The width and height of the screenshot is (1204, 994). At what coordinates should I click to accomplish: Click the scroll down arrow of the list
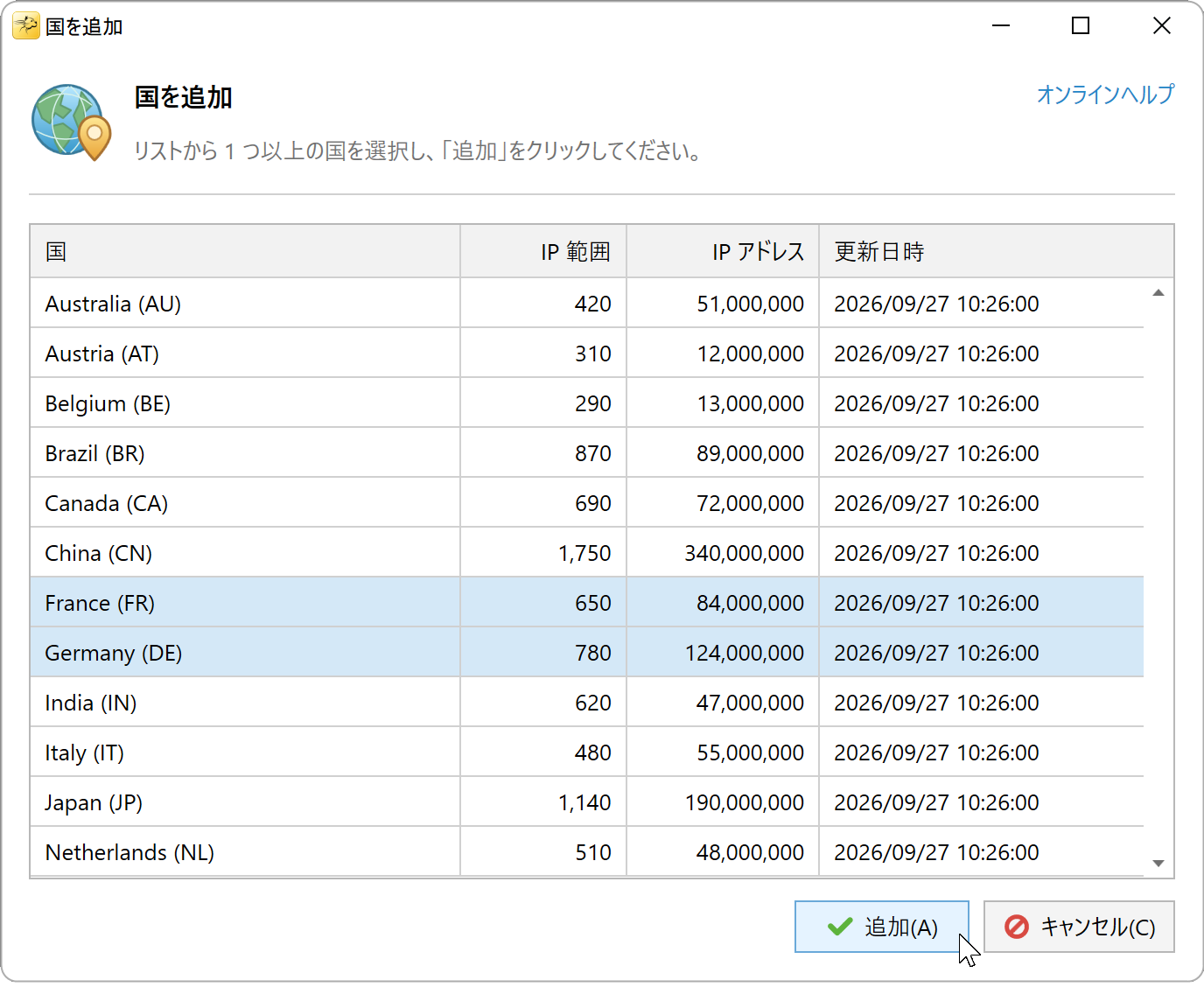coord(1158,864)
